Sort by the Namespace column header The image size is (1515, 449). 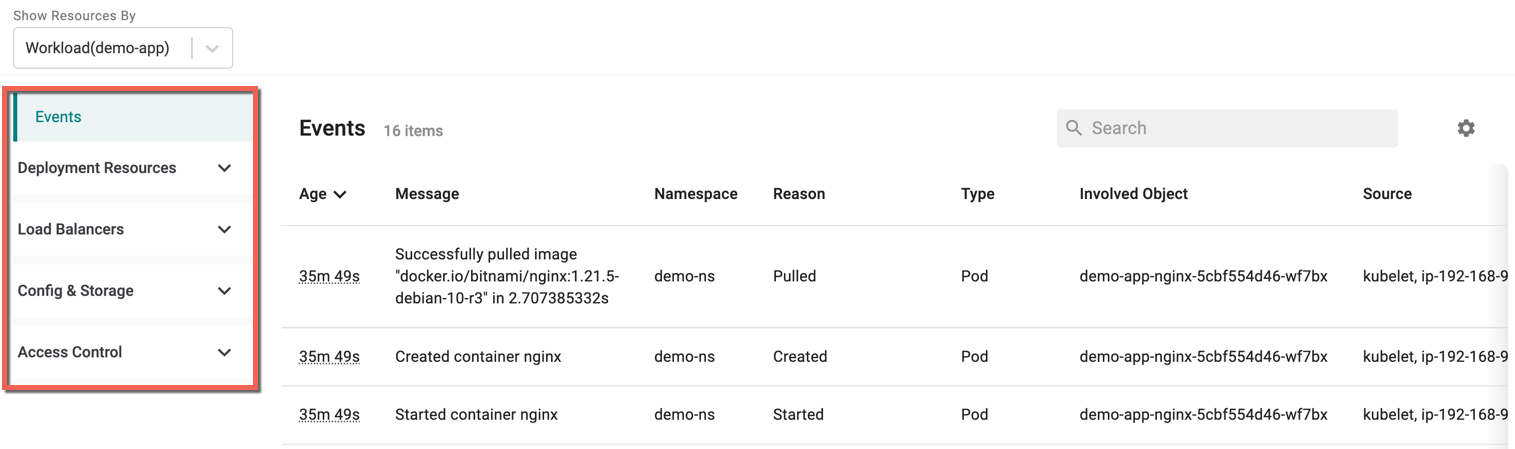coord(696,194)
